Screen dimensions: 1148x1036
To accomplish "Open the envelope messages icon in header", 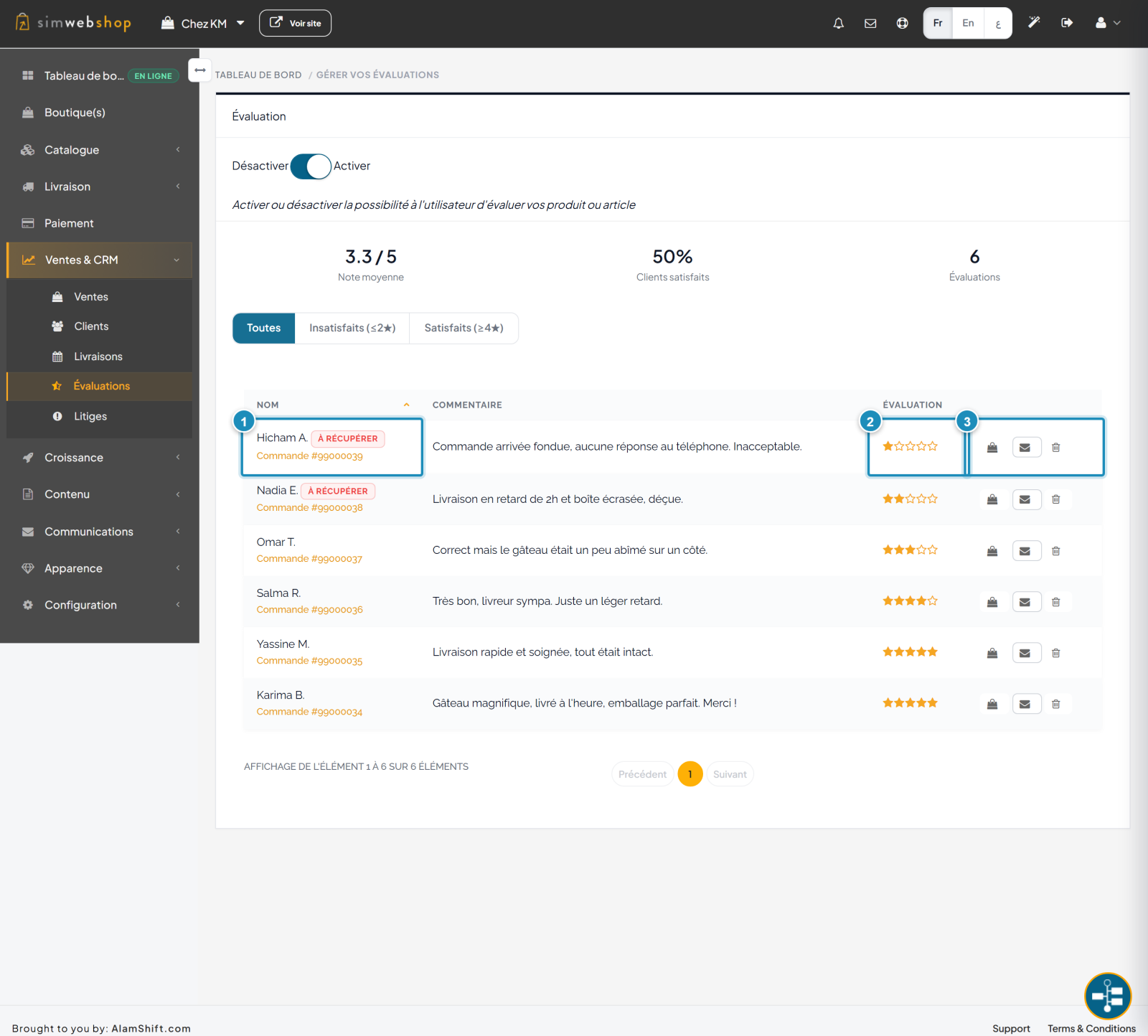I will pyautogui.click(x=870, y=23).
